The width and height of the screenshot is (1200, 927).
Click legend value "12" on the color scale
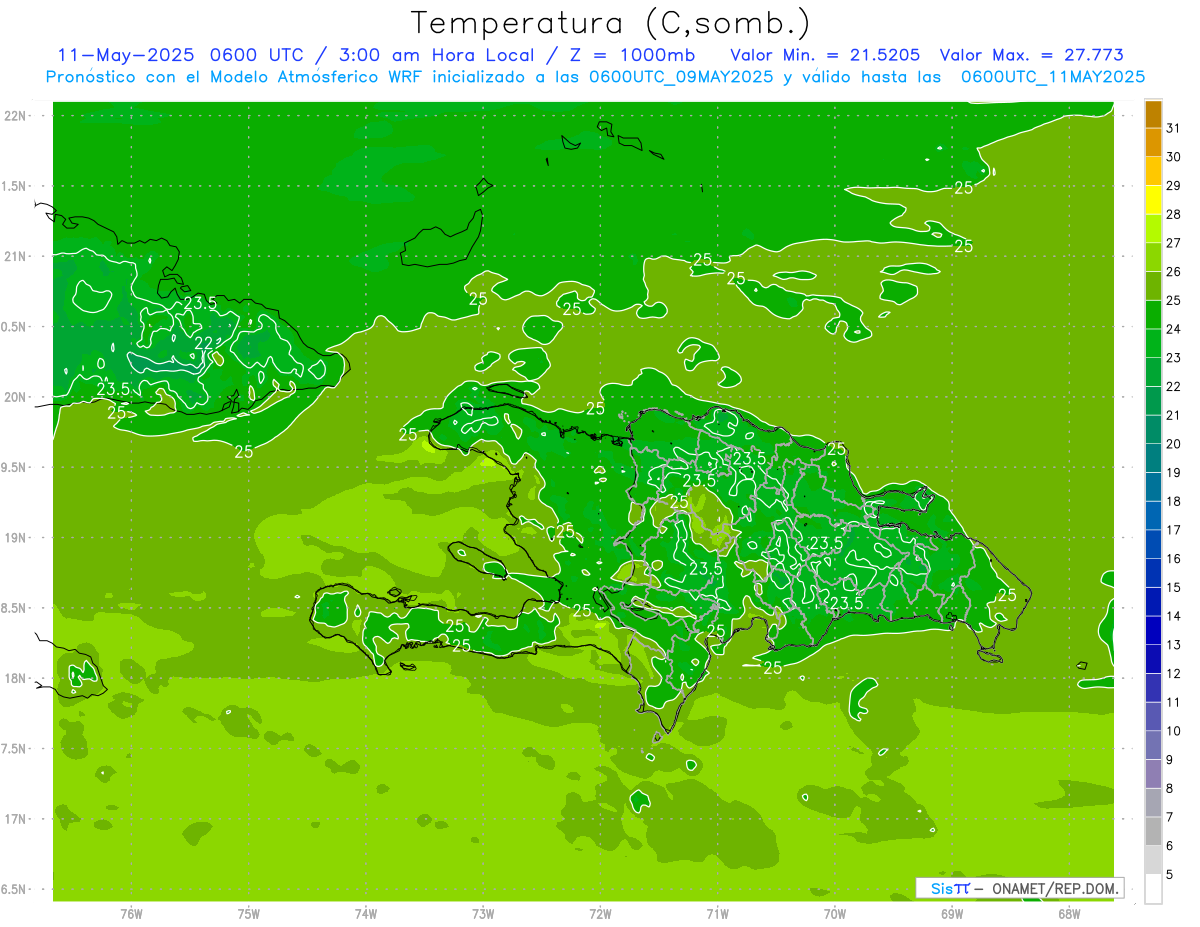[1174, 674]
